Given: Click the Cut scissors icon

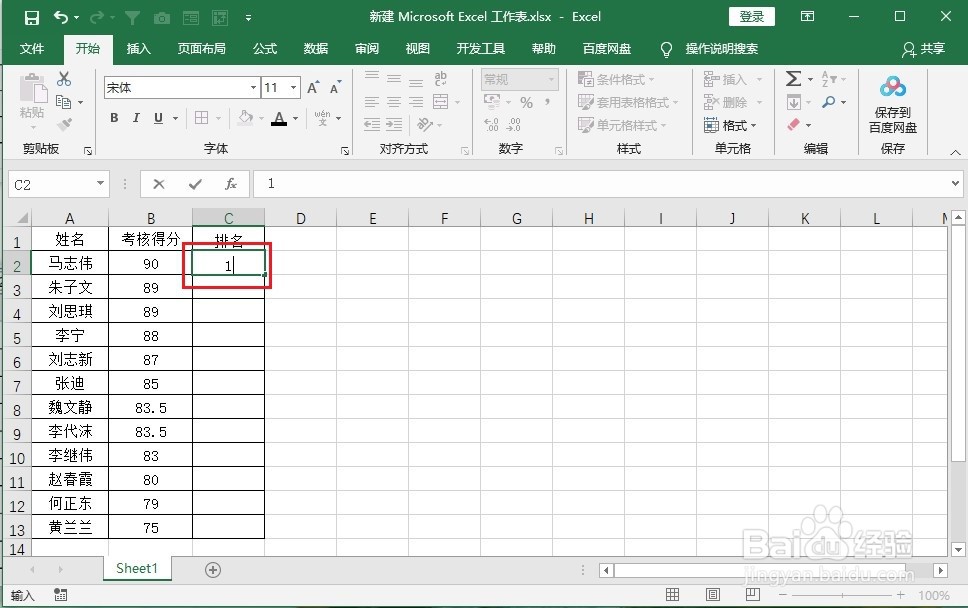Looking at the screenshot, I should coord(64,79).
